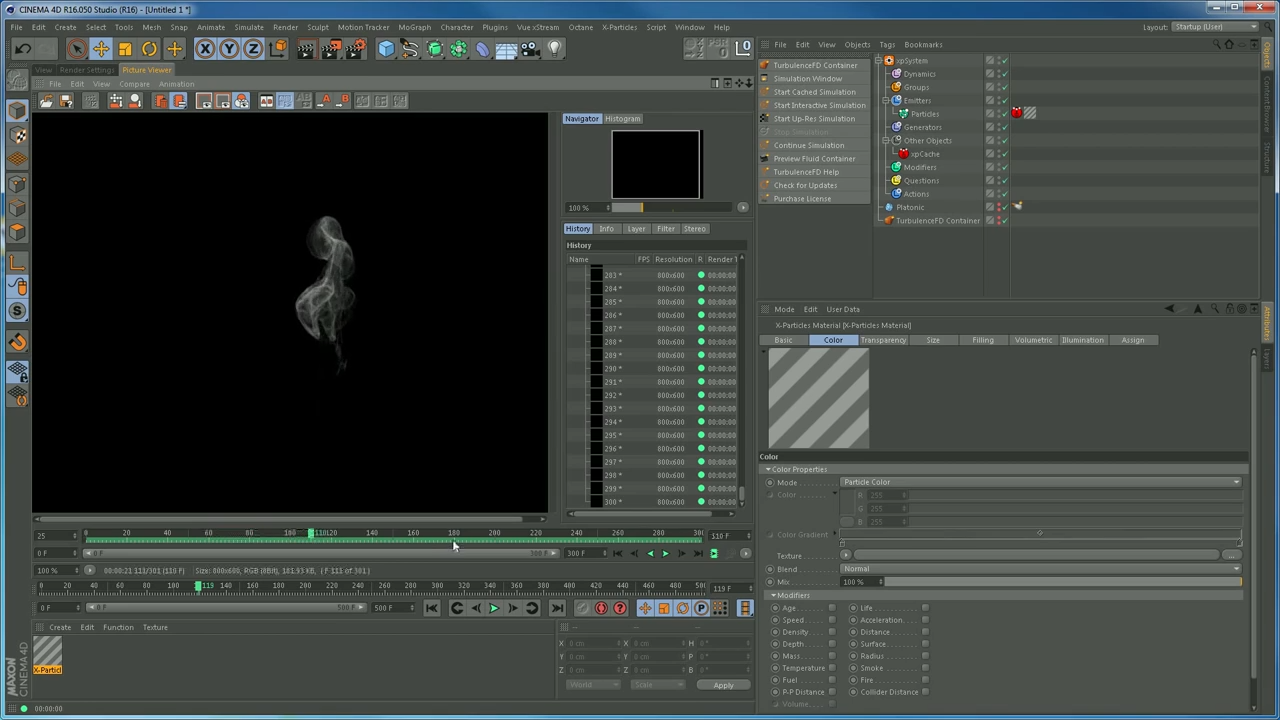
Task: Click the Camera icon
Action: point(531,49)
